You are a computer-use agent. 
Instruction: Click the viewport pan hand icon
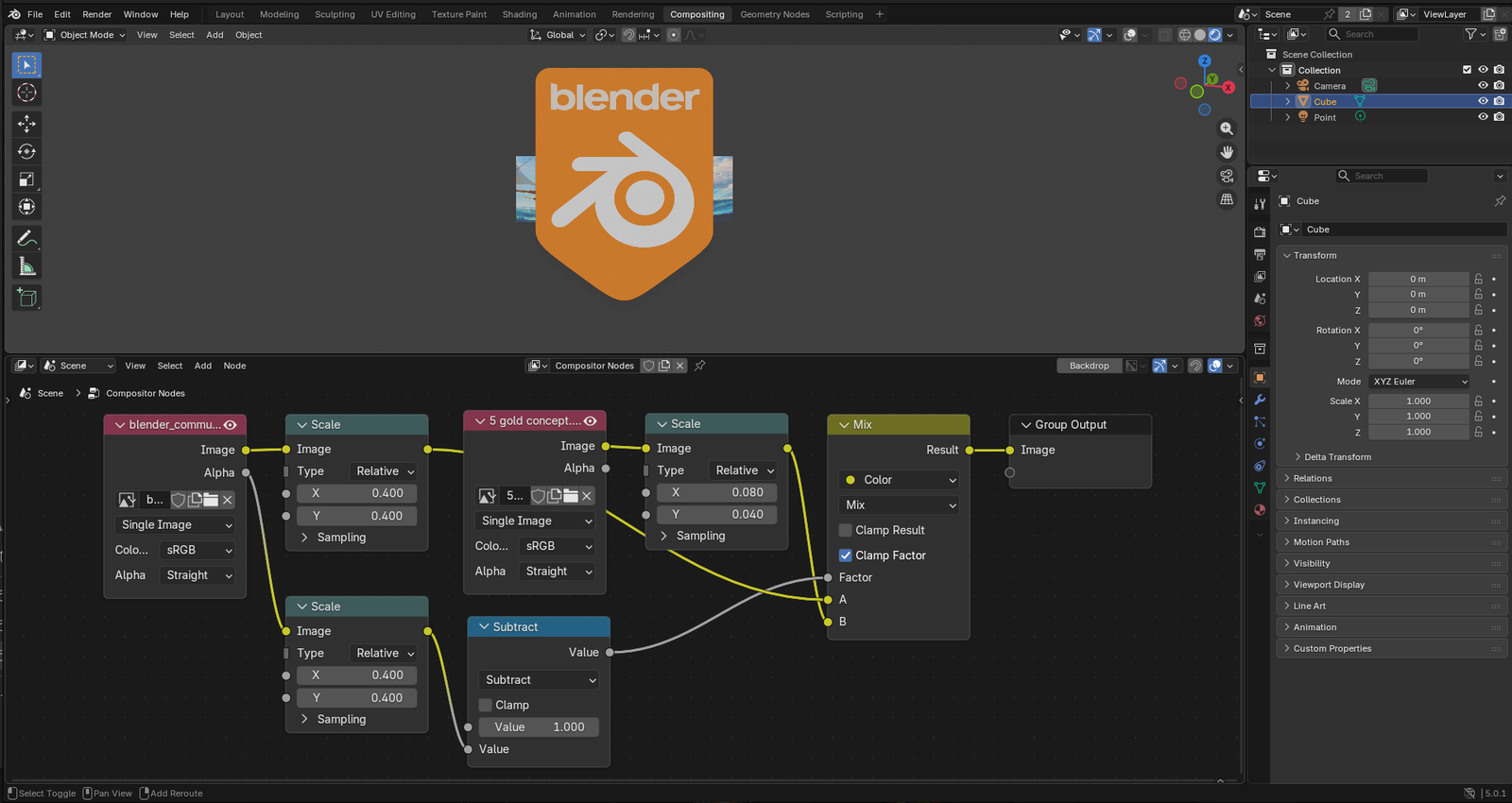pos(1227,152)
